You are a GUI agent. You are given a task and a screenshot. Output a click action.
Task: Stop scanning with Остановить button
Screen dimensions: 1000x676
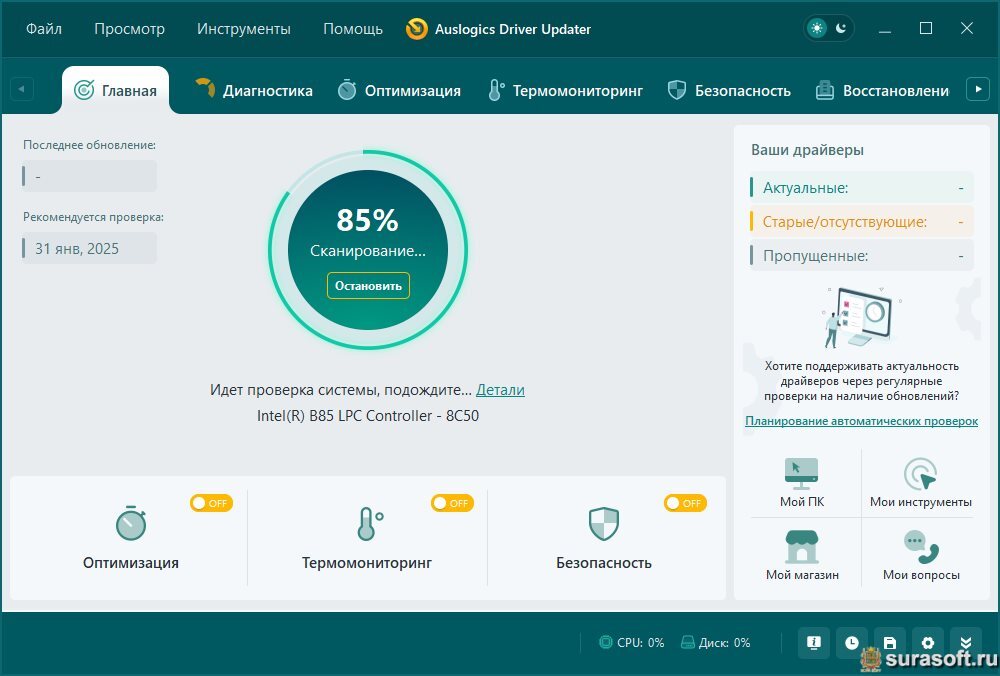[x=368, y=286]
